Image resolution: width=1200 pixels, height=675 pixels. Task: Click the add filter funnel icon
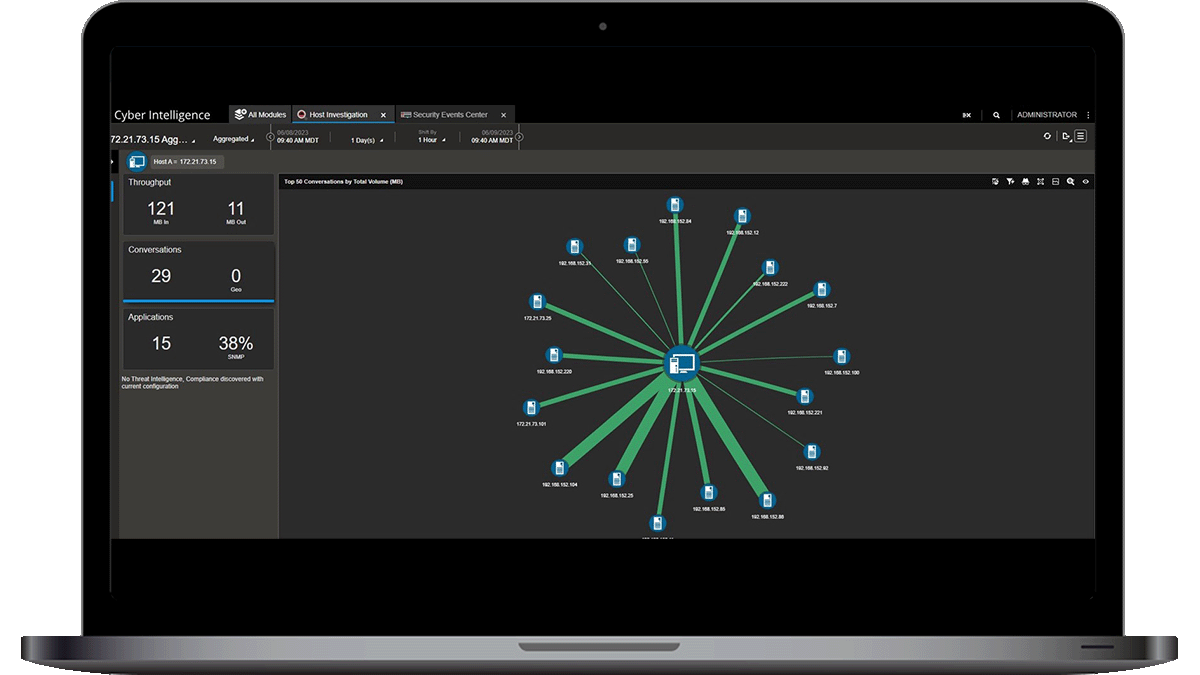[1011, 182]
